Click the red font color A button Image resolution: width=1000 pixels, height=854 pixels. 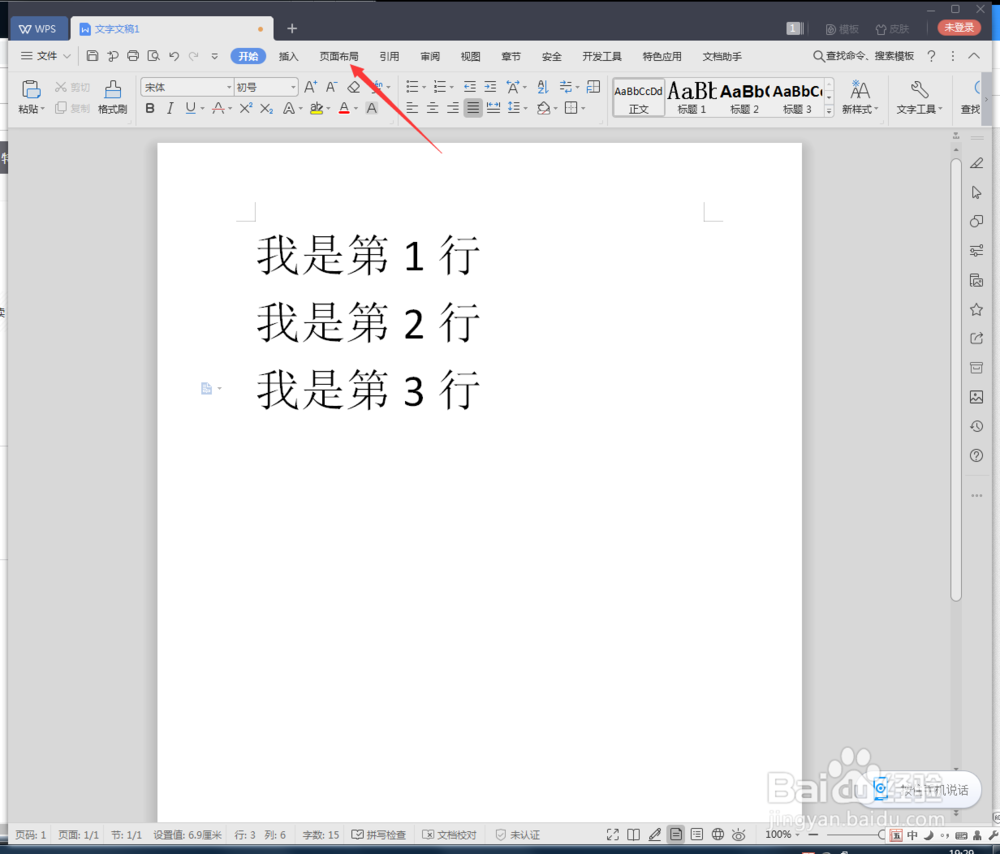[x=344, y=108]
